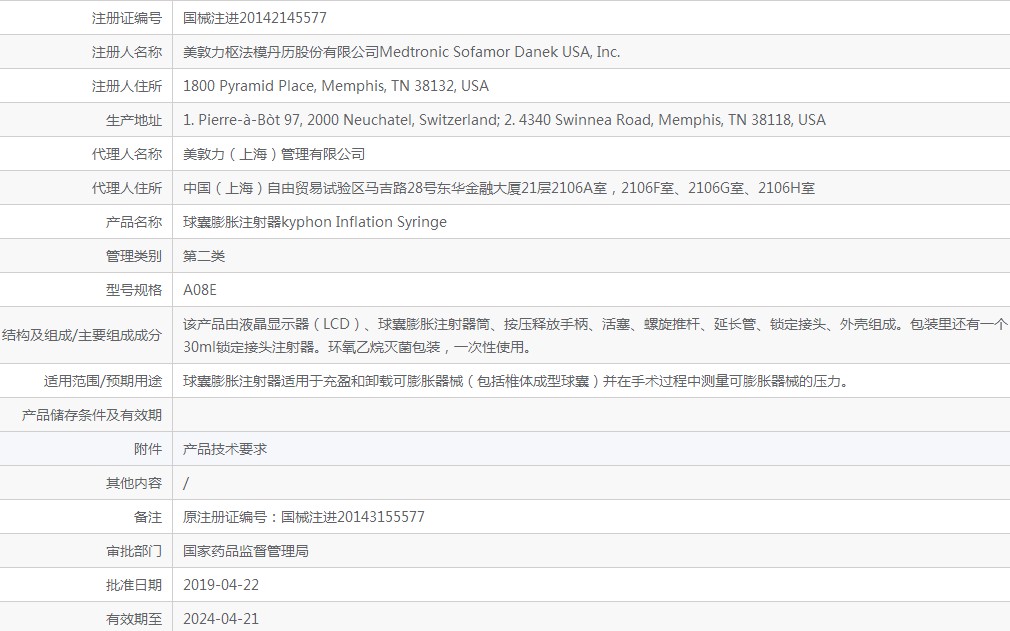1010x631 pixels.
Task: Select the 马吉路28号东华金融大厦 agent address
Action: tap(499, 188)
